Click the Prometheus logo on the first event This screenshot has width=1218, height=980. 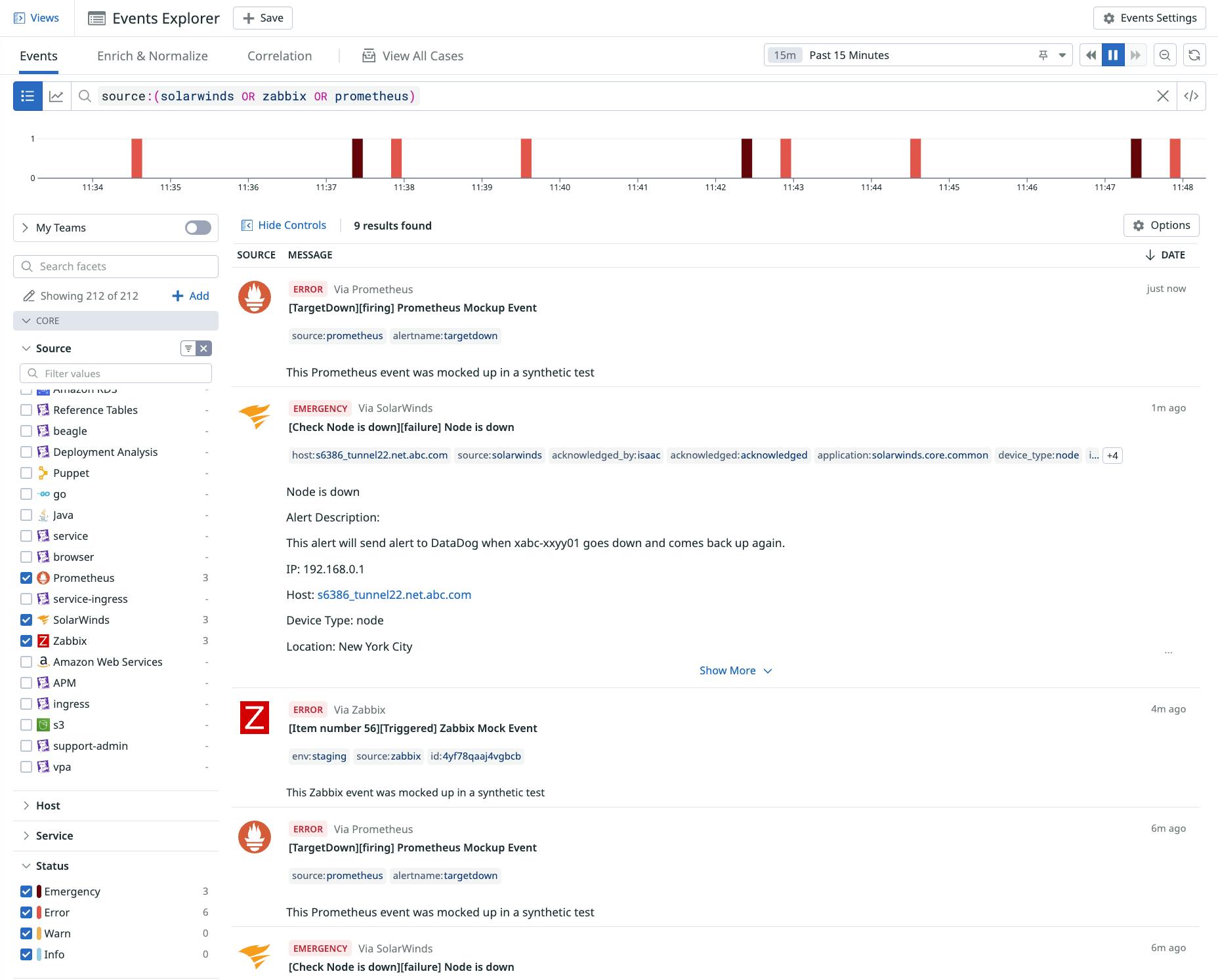pos(254,297)
